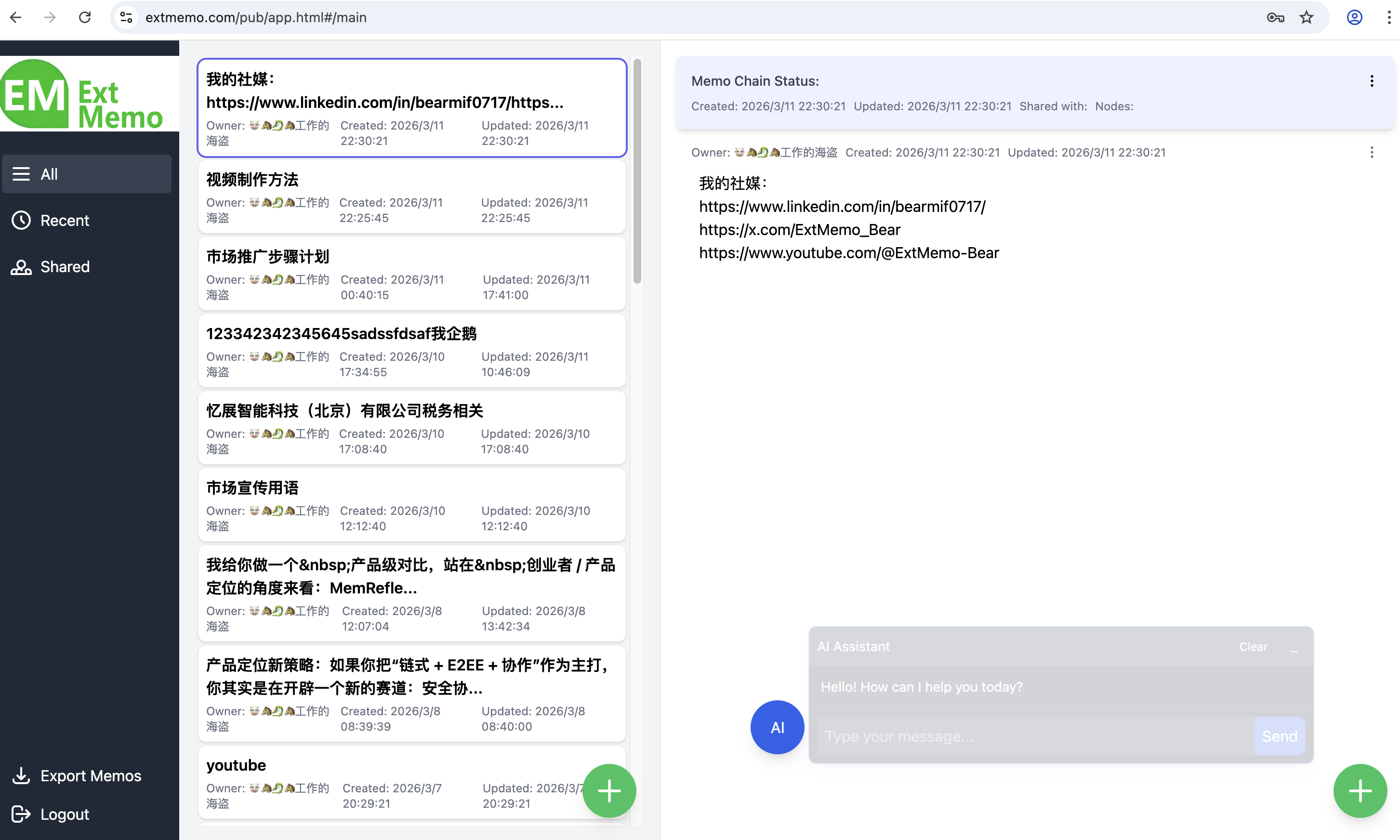Open the Memo Chain Status three-dot menu
The height and width of the screenshot is (840, 1400).
1372,81
